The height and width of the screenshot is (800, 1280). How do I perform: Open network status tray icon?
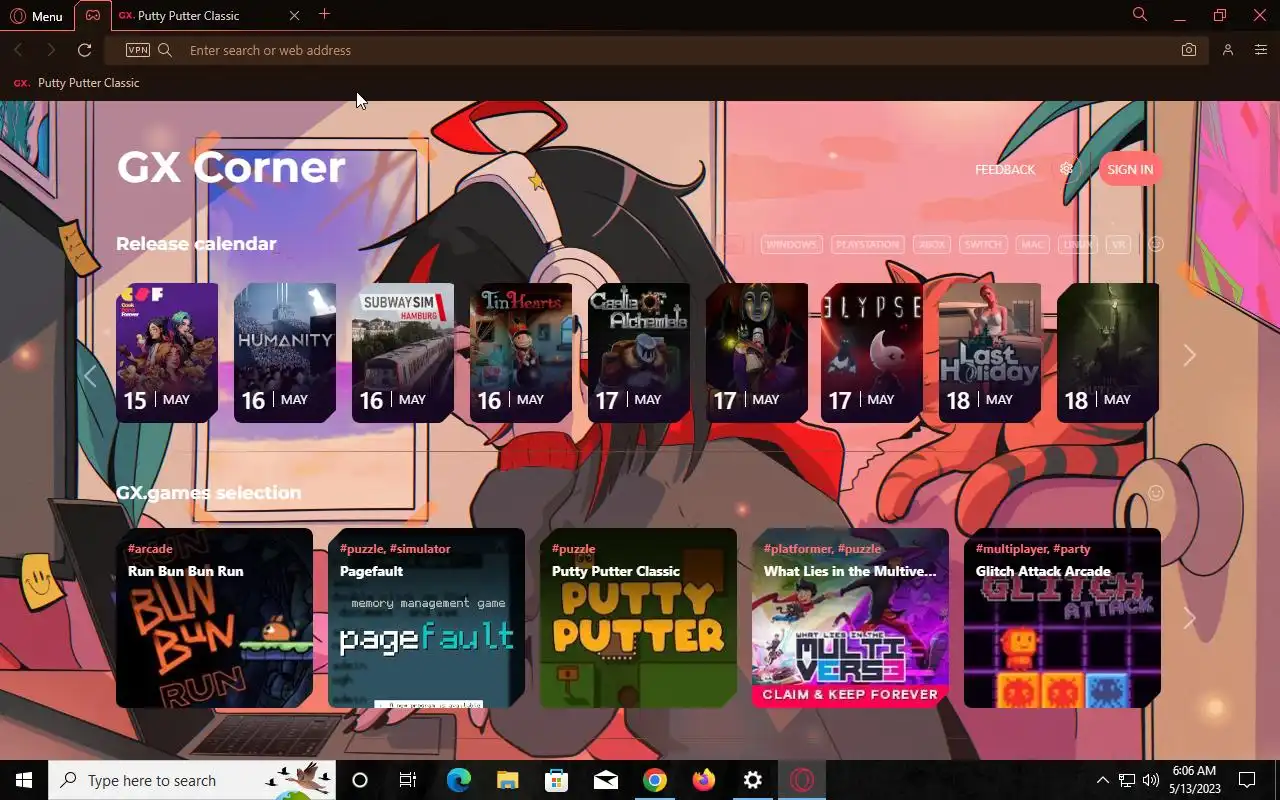pyautogui.click(x=1127, y=780)
